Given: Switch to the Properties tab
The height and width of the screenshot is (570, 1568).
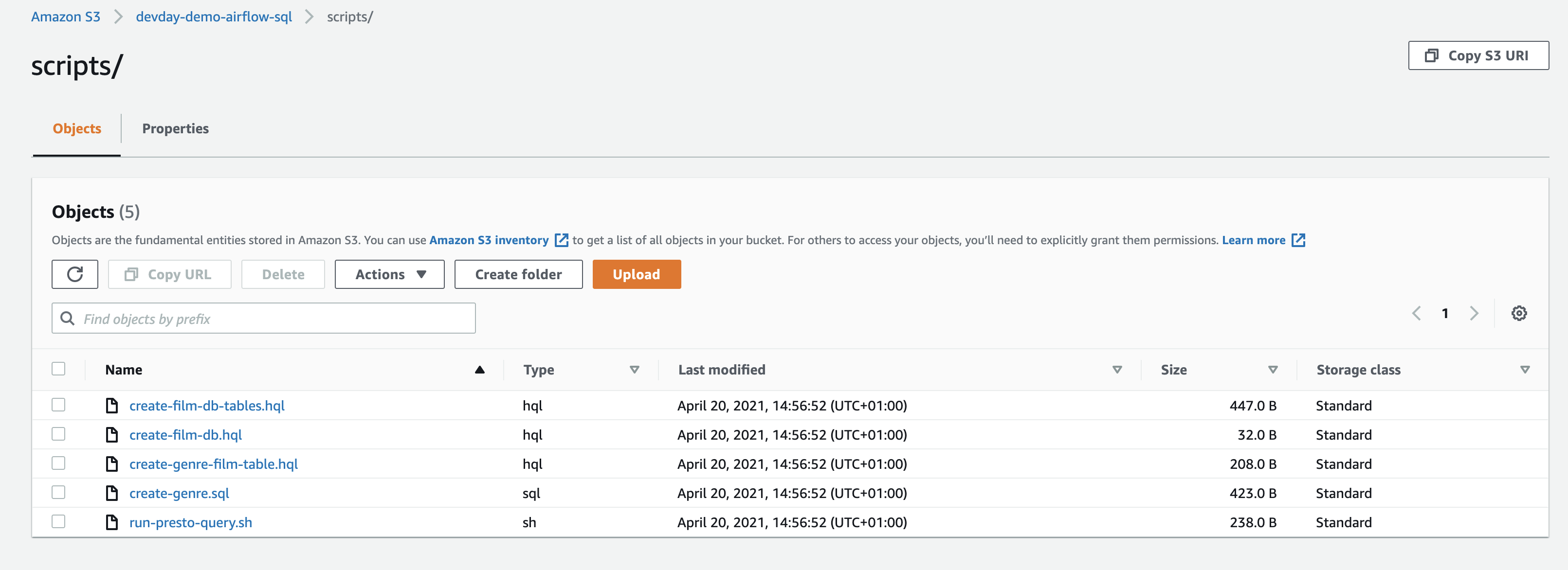Looking at the screenshot, I should (x=175, y=129).
